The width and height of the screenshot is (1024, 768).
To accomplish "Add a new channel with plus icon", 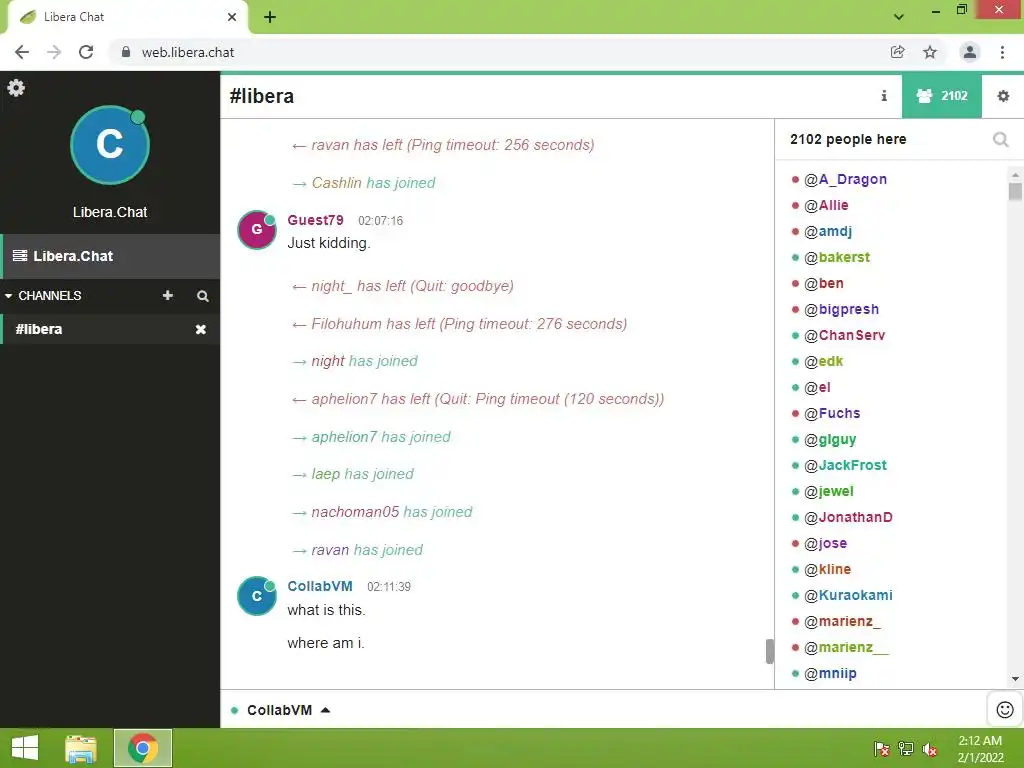I will [x=168, y=295].
